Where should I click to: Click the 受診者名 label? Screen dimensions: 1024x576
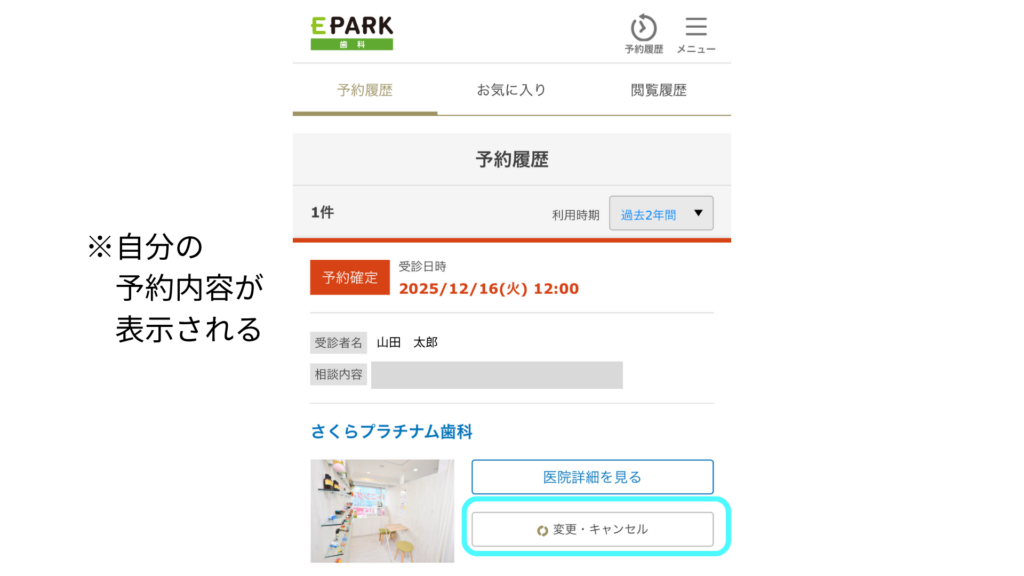click(x=340, y=342)
